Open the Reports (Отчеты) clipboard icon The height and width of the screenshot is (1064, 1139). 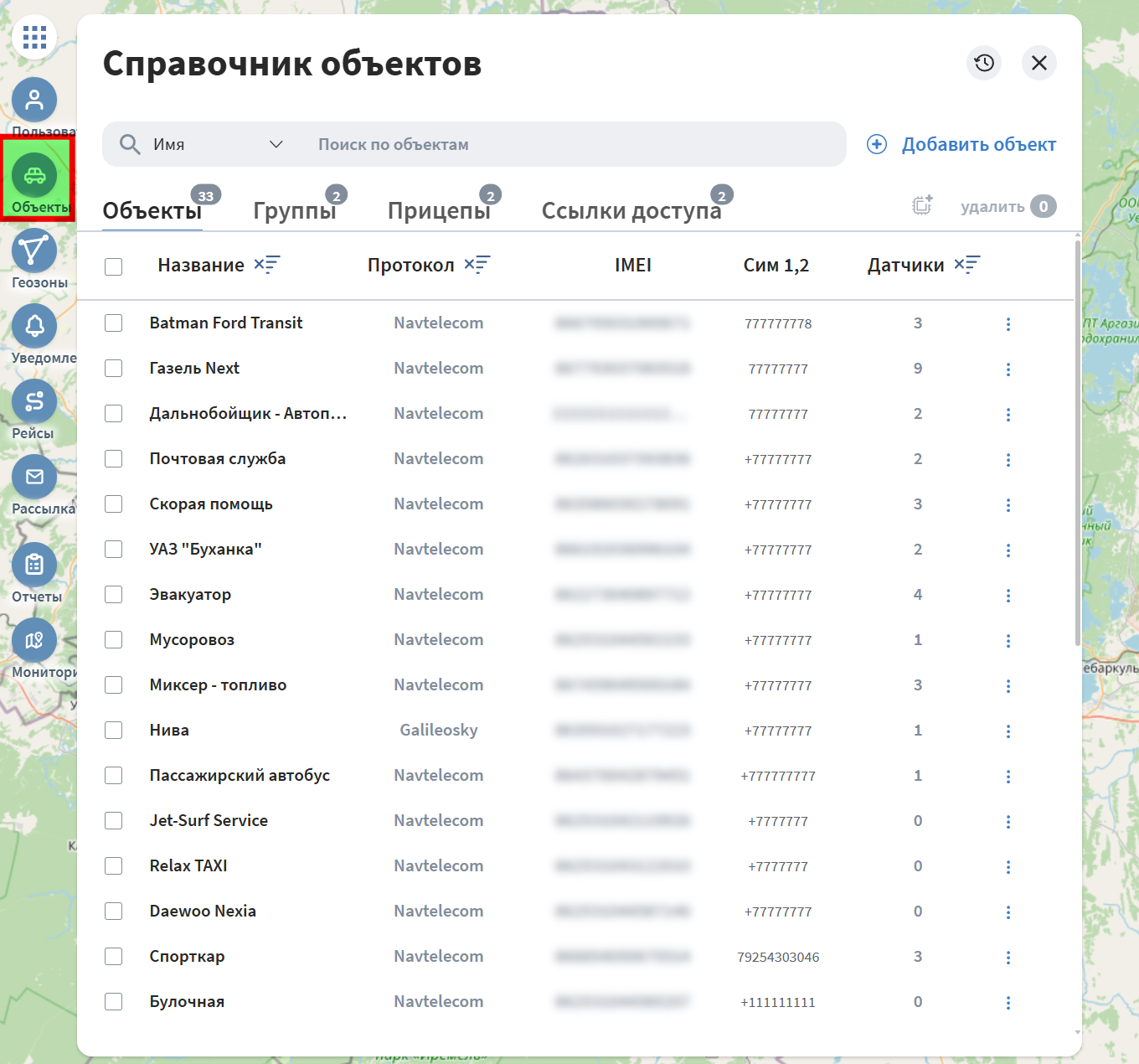34,566
